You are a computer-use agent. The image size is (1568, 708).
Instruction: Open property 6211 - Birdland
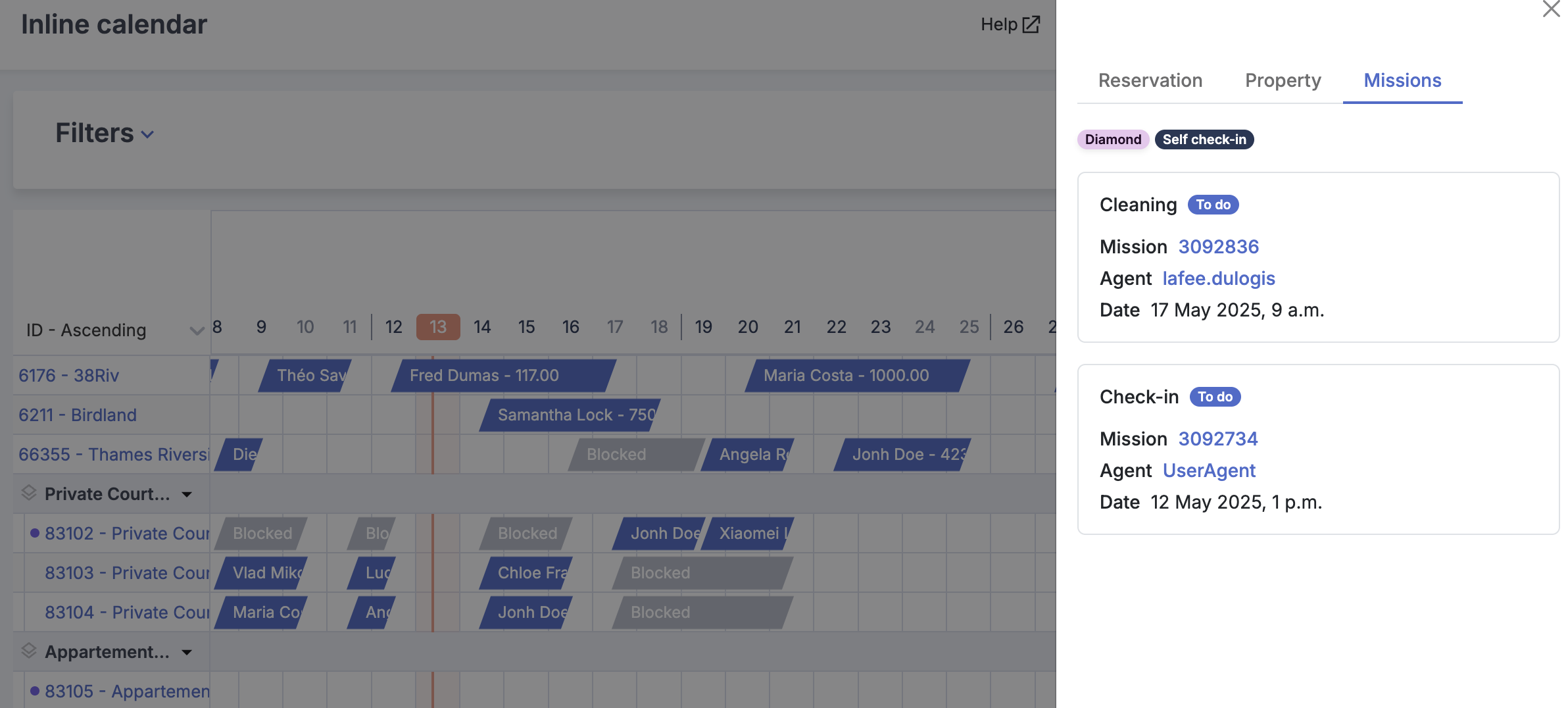[x=78, y=415]
